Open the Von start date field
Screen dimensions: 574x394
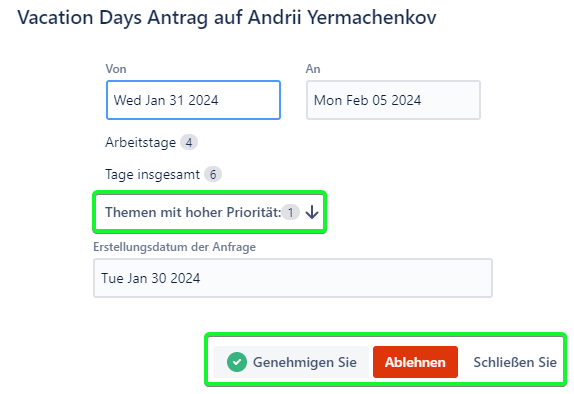pyautogui.click(x=193, y=100)
